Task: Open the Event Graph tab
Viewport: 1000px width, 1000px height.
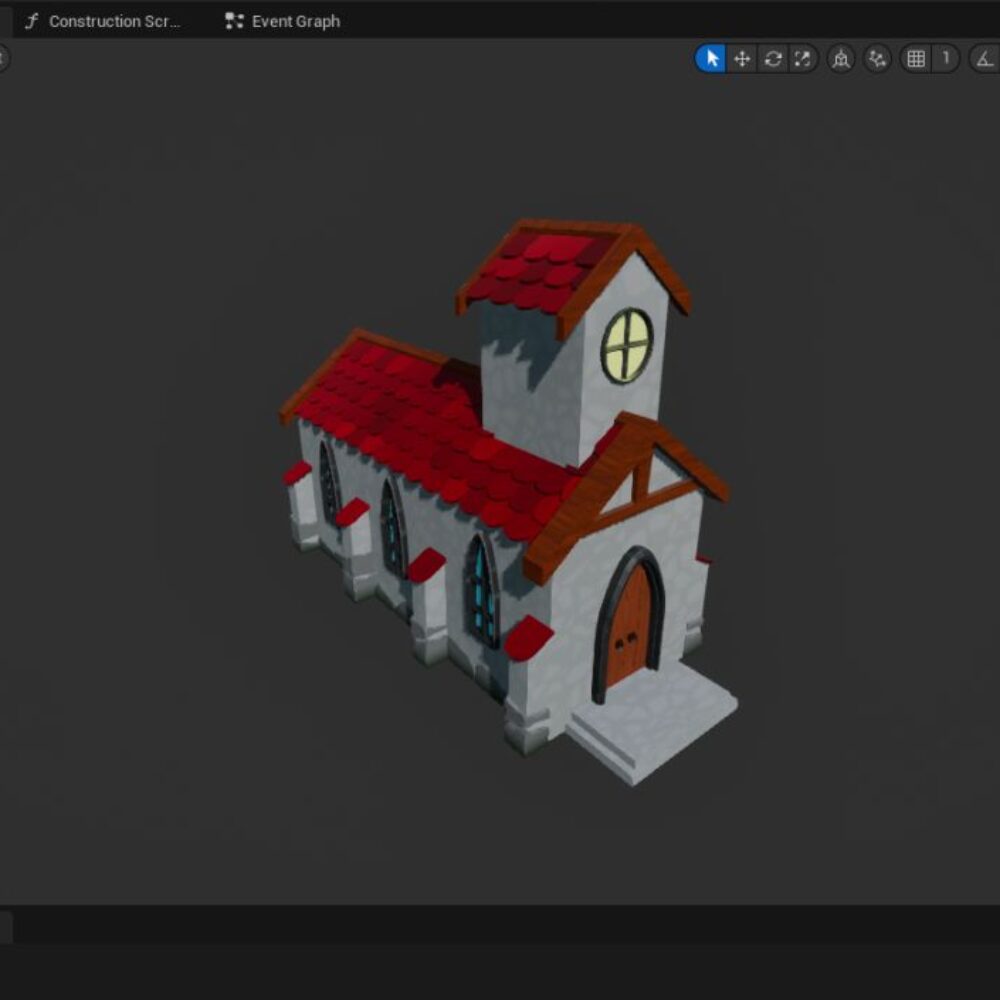Action: click(295, 21)
